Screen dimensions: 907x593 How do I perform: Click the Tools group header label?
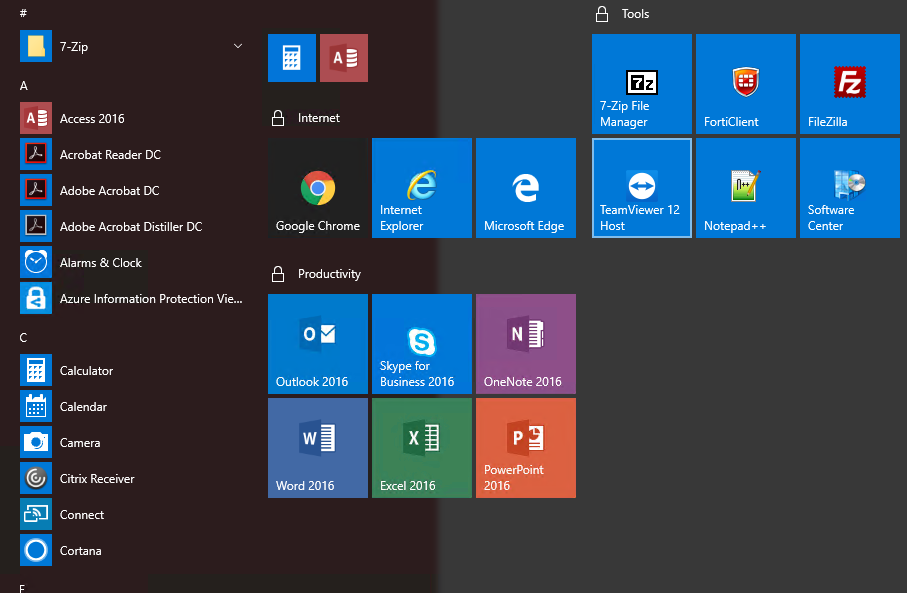tap(635, 14)
